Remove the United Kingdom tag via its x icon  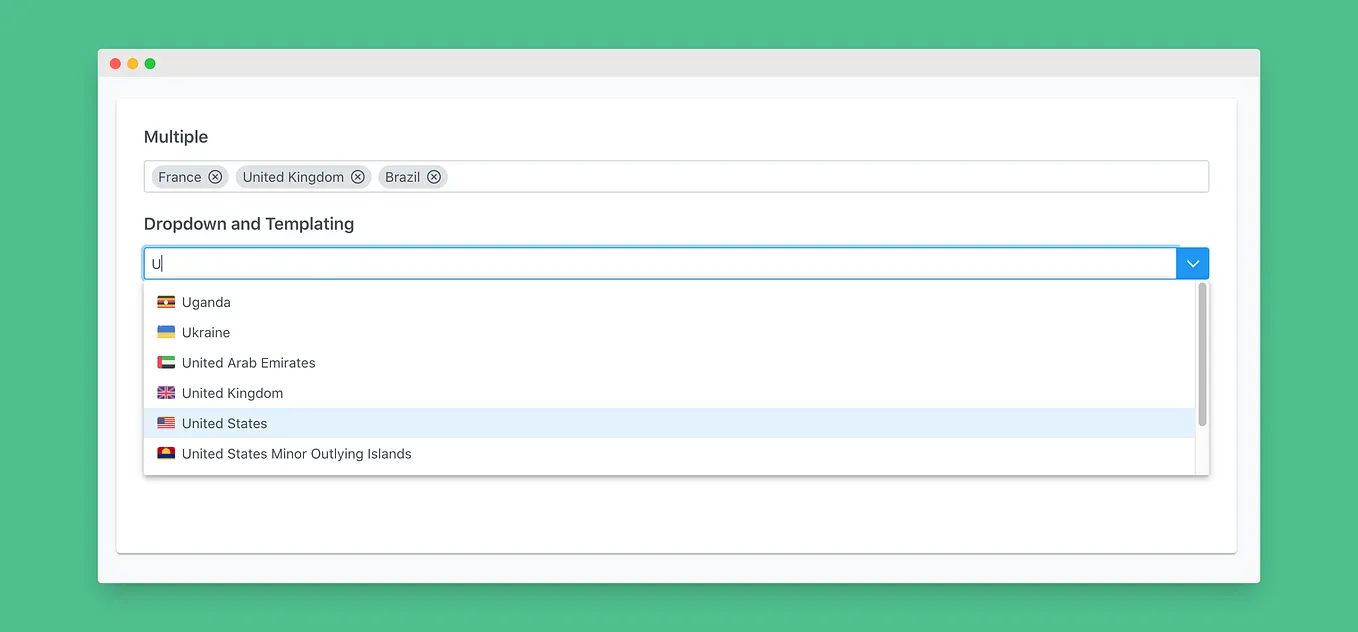358,176
